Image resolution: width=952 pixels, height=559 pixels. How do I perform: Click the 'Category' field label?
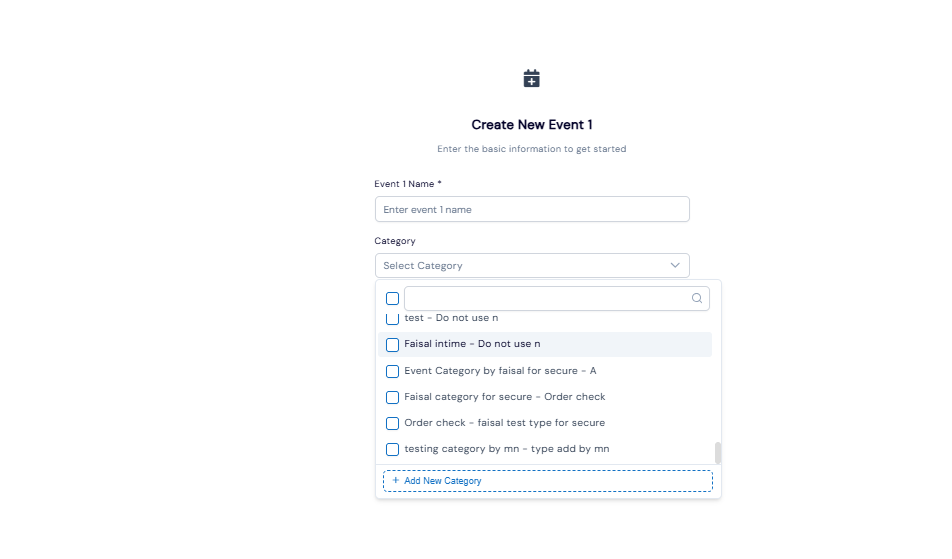click(395, 241)
